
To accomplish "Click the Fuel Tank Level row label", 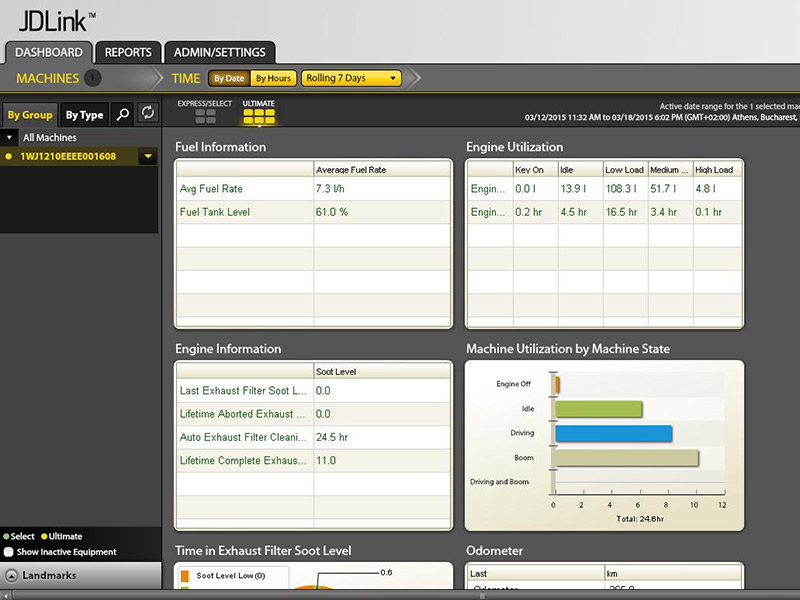I will click(215, 212).
